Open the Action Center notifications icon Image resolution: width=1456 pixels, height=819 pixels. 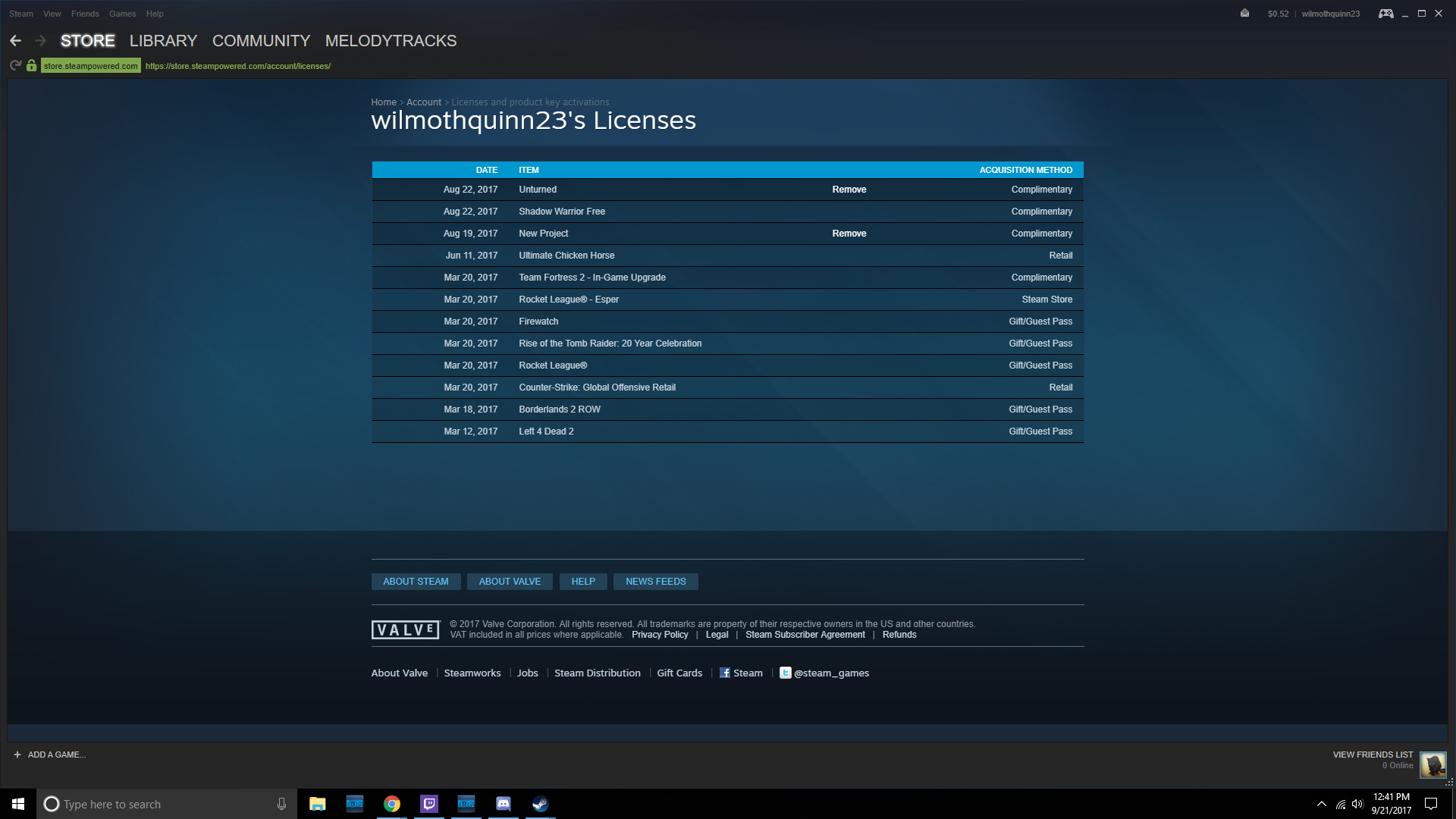tap(1431, 804)
